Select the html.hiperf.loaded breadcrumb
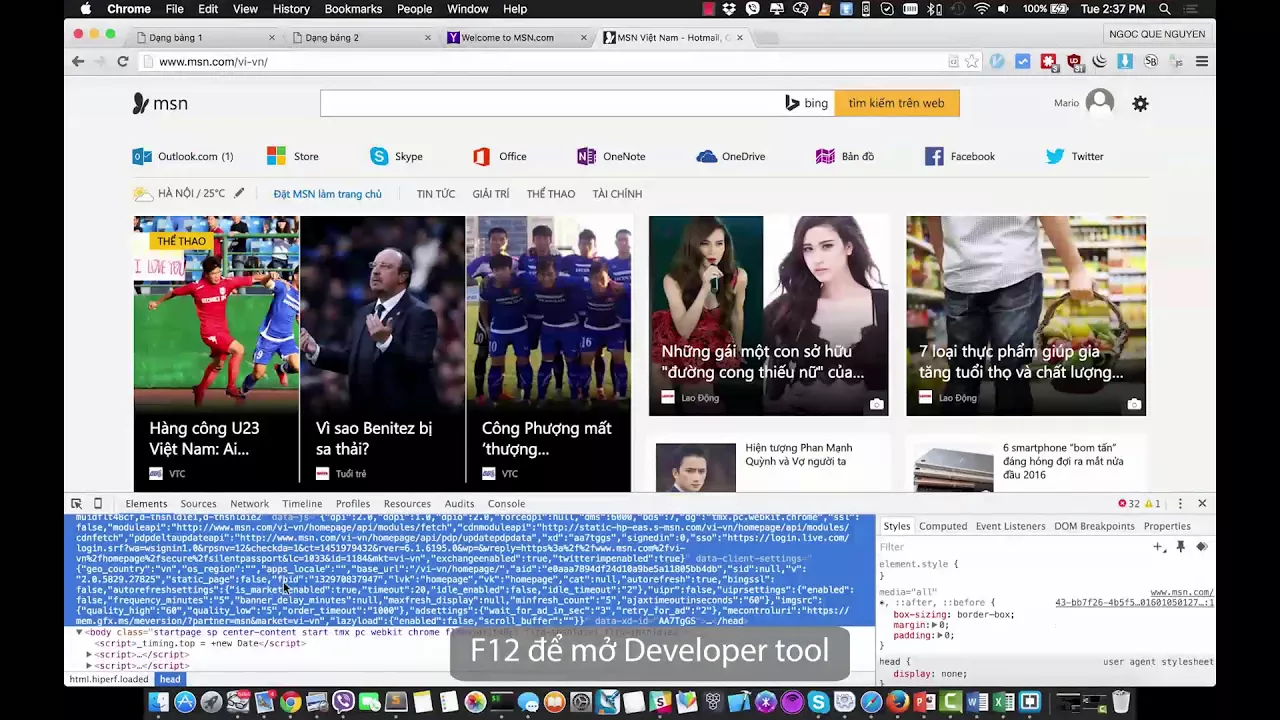 click(x=108, y=680)
